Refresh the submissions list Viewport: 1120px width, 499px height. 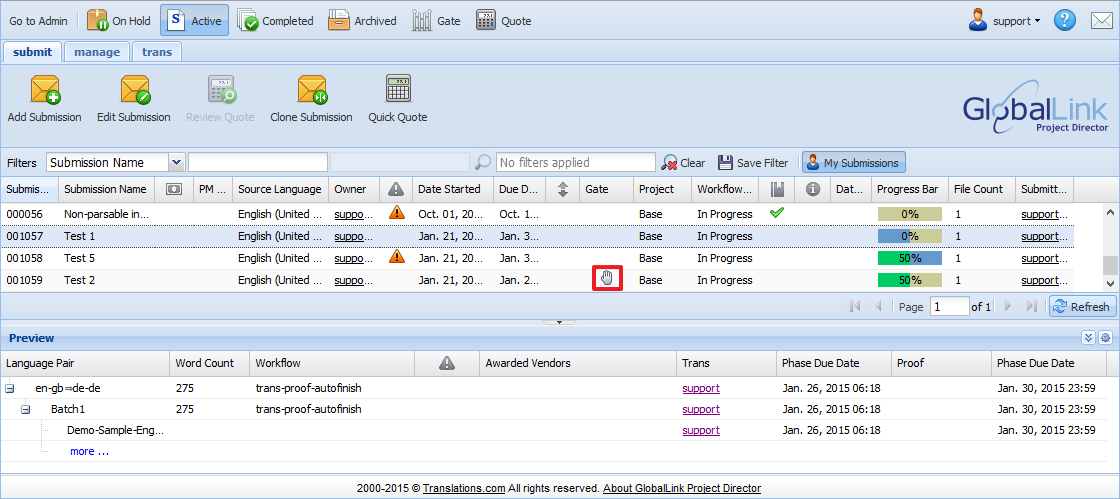[1082, 306]
